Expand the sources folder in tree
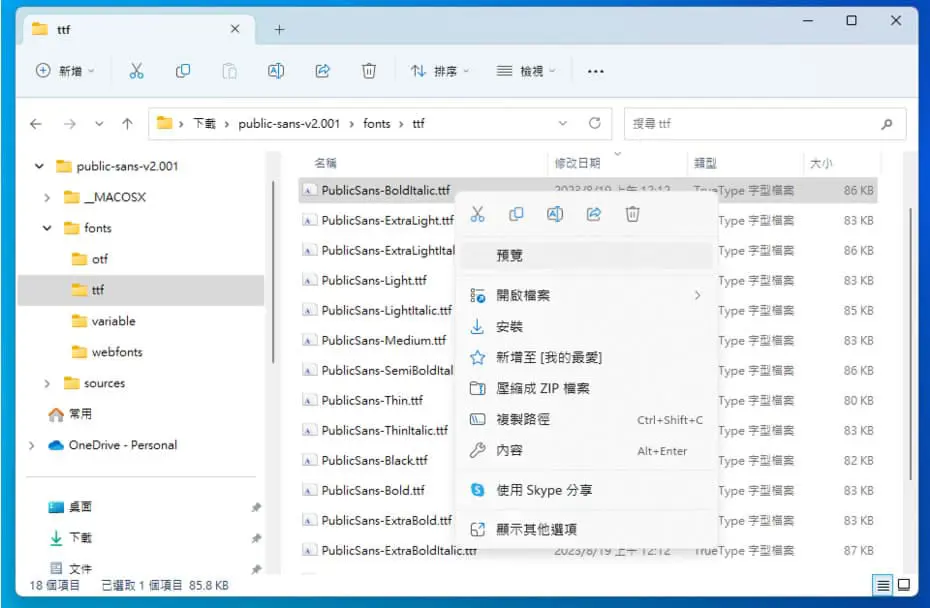The image size is (930, 608). coord(47,384)
